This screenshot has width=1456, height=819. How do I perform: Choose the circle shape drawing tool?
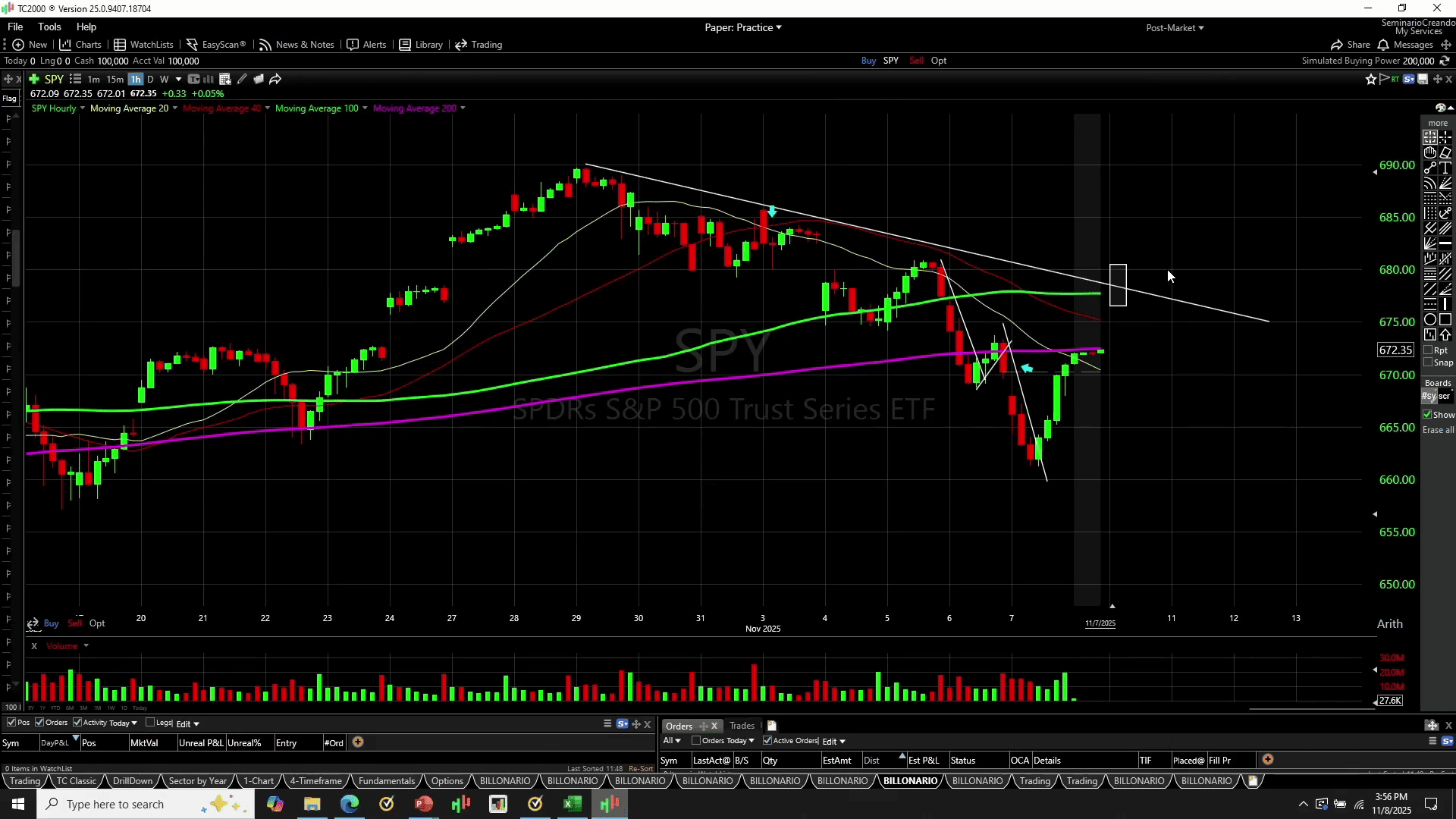coord(1430,319)
